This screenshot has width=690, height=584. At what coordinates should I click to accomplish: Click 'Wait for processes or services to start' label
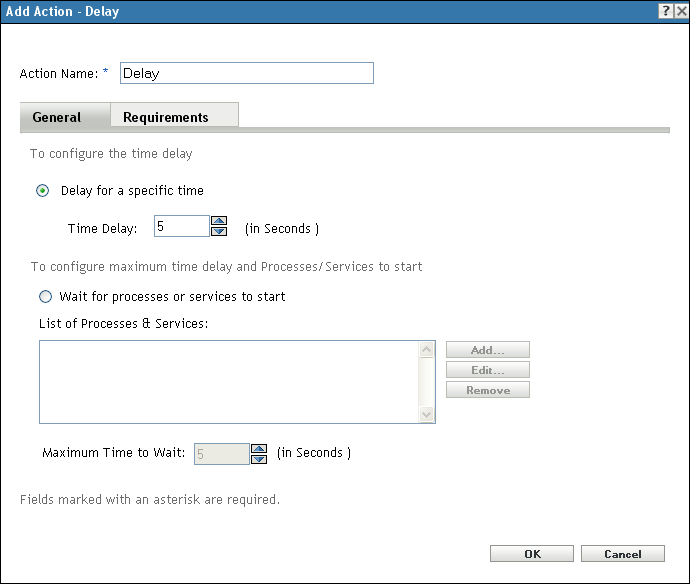point(172,297)
